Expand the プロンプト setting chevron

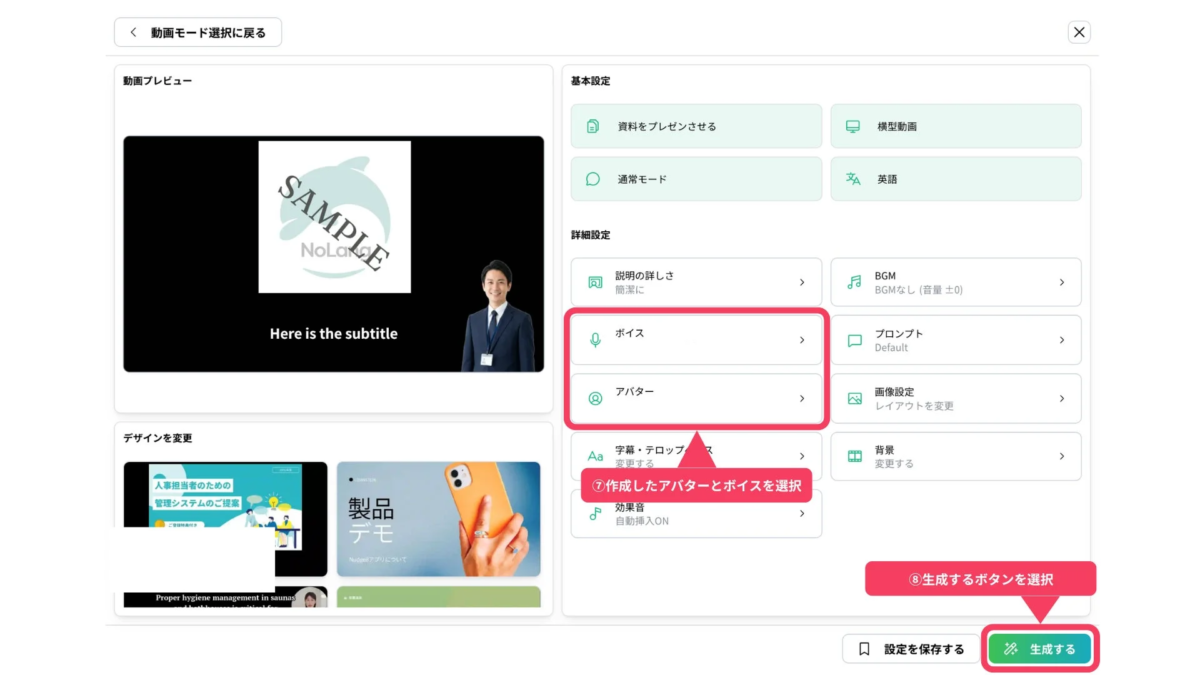(x=1061, y=340)
